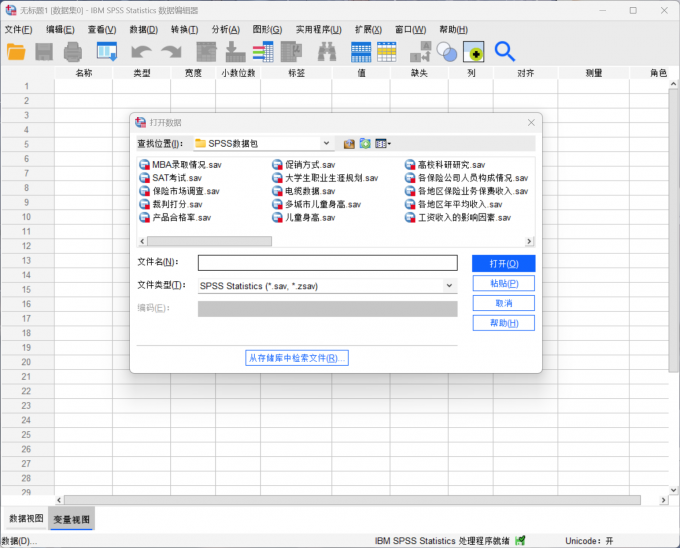The width and height of the screenshot is (680, 548).
Task: Click the weight cases circles icon
Action: (x=447, y=52)
